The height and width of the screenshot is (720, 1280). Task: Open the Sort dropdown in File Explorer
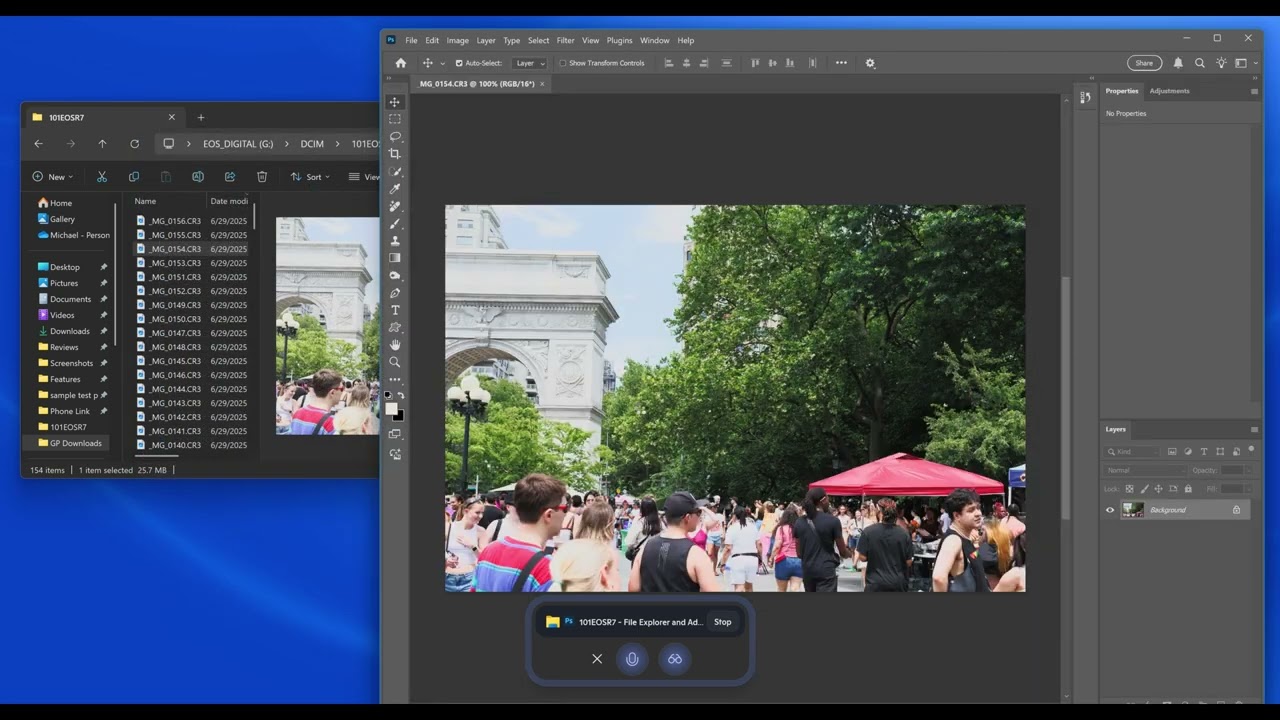pyautogui.click(x=310, y=177)
